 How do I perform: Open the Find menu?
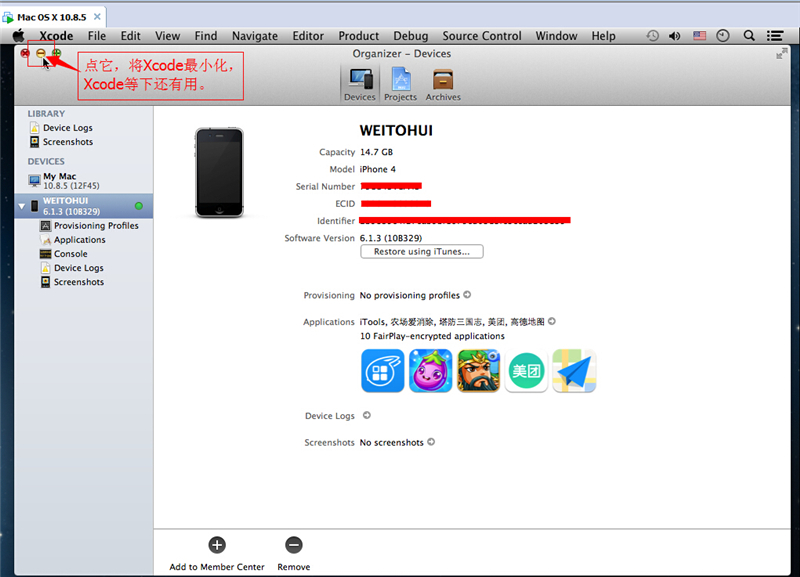coord(206,36)
